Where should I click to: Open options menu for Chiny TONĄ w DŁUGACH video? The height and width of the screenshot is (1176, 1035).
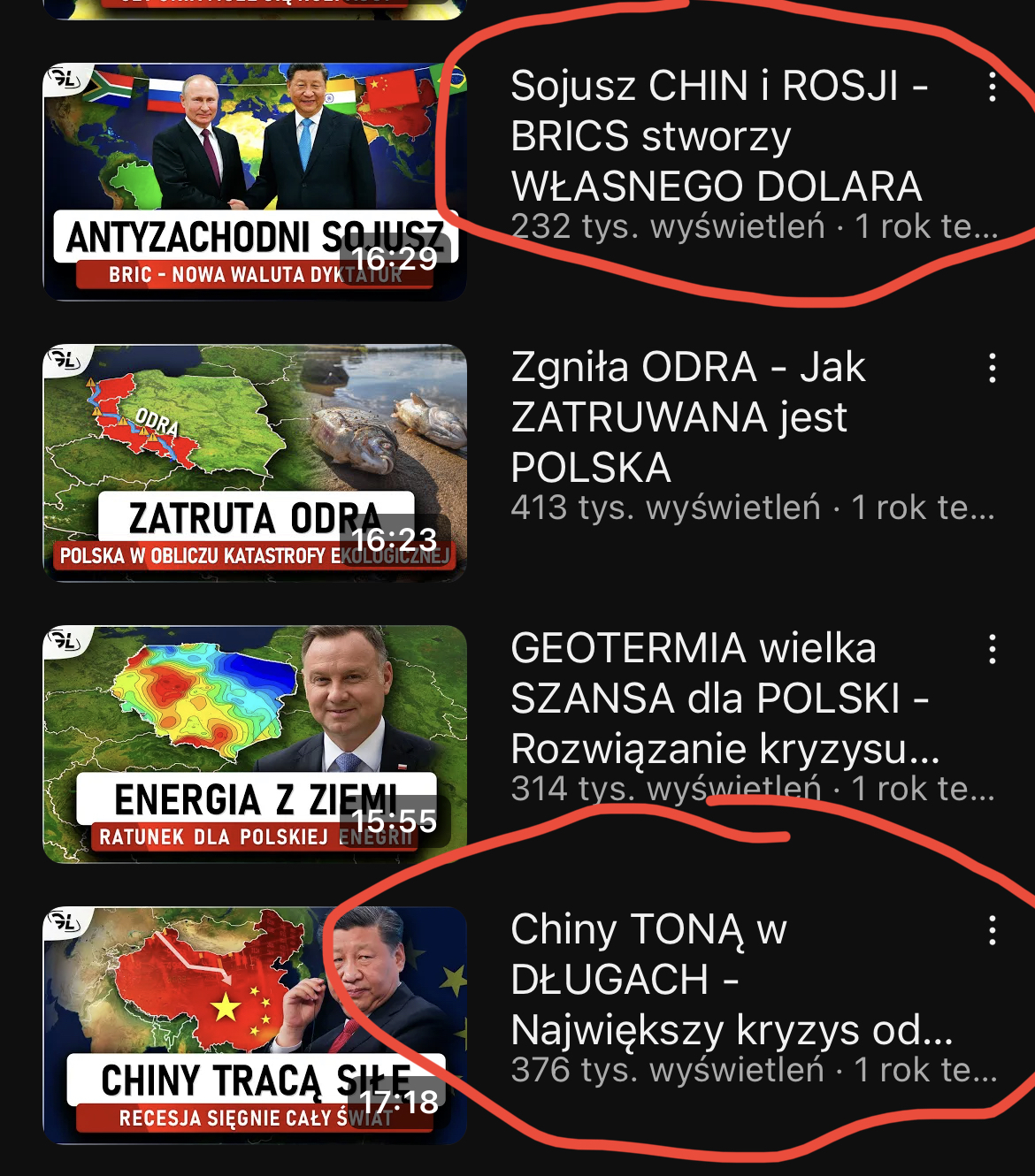[x=993, y=930]
